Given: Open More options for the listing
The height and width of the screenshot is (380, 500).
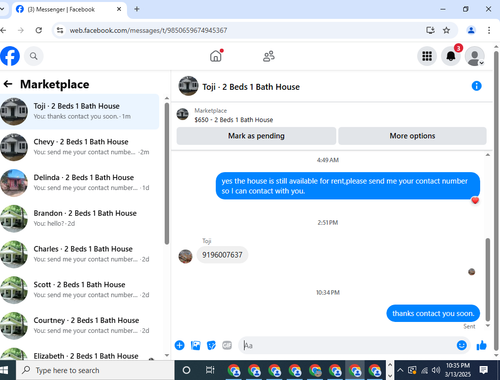Looking at the screenshot, I should [x=412, y=136].
